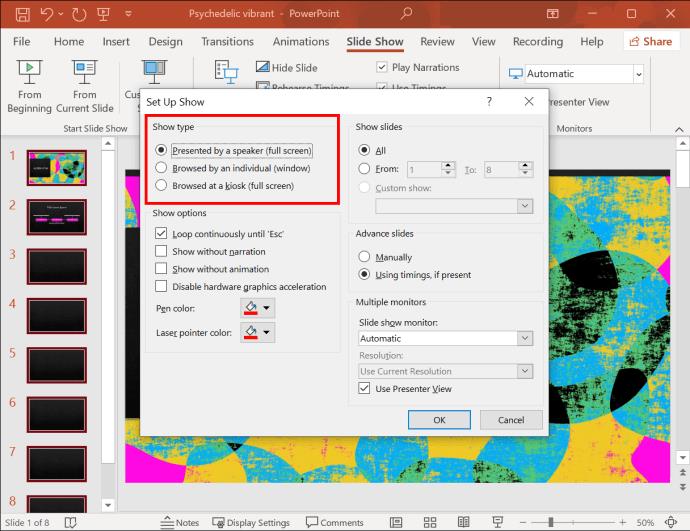Start slideshow From Current Slide
The height and width of the screenshot is (531, 690).
pyautogui.click(x=84, y=87)
